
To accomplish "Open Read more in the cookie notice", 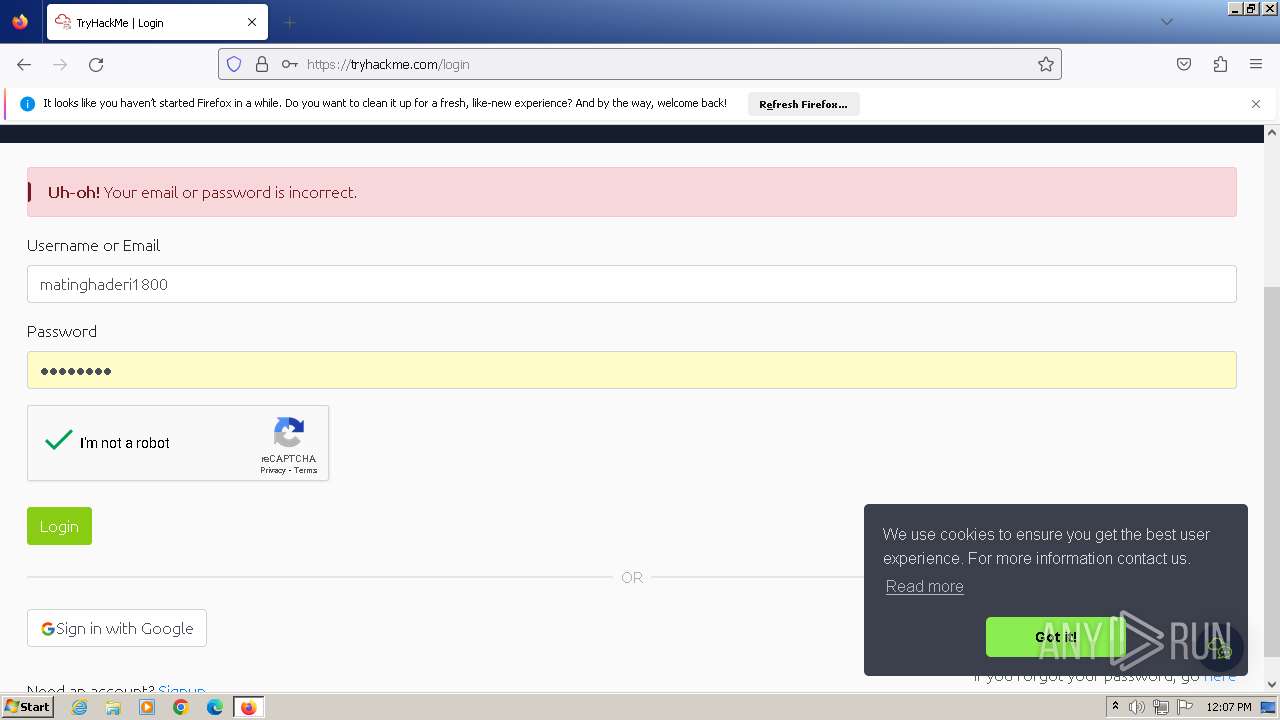I will 925,586.
